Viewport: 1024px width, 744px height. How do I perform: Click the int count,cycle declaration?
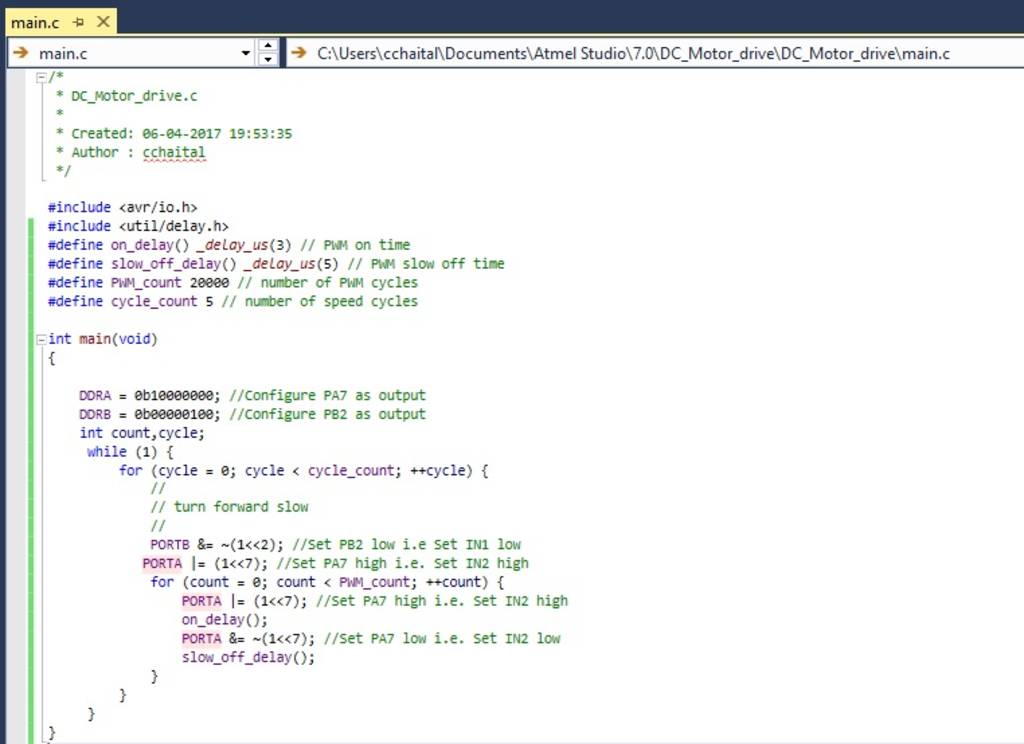142,433
